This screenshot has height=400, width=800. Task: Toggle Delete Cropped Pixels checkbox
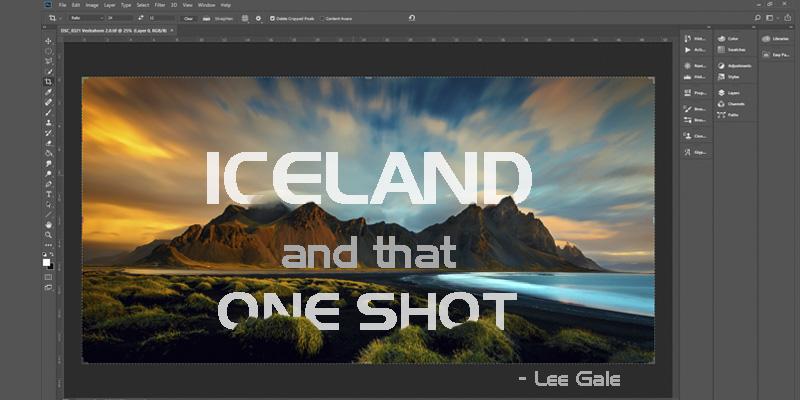pos(272,18)
